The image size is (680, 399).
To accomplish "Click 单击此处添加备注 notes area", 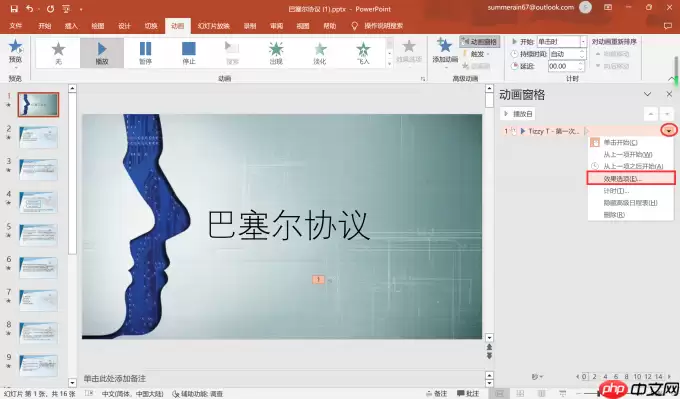I will pyautogui.click(x=114, y=379).
